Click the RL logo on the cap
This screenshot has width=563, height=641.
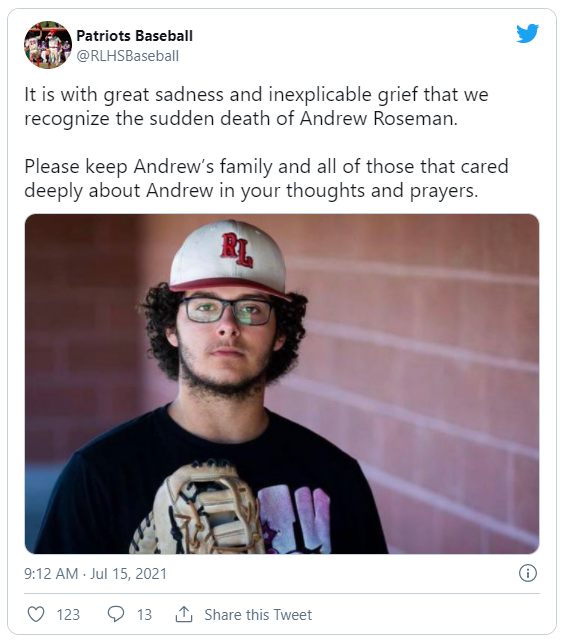click(x=237, y=250)
